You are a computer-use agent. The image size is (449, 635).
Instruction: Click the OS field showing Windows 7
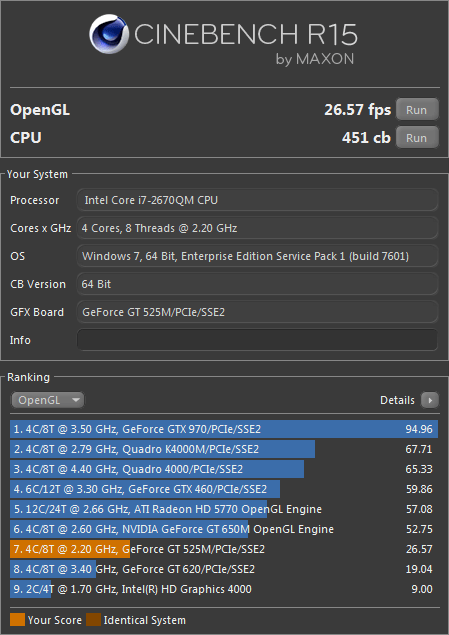[257, 256]
